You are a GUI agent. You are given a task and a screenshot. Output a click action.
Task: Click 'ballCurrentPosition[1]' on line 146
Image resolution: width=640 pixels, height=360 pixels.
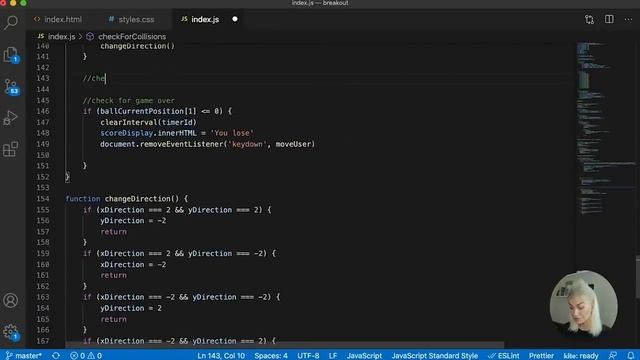click(149, 111)
